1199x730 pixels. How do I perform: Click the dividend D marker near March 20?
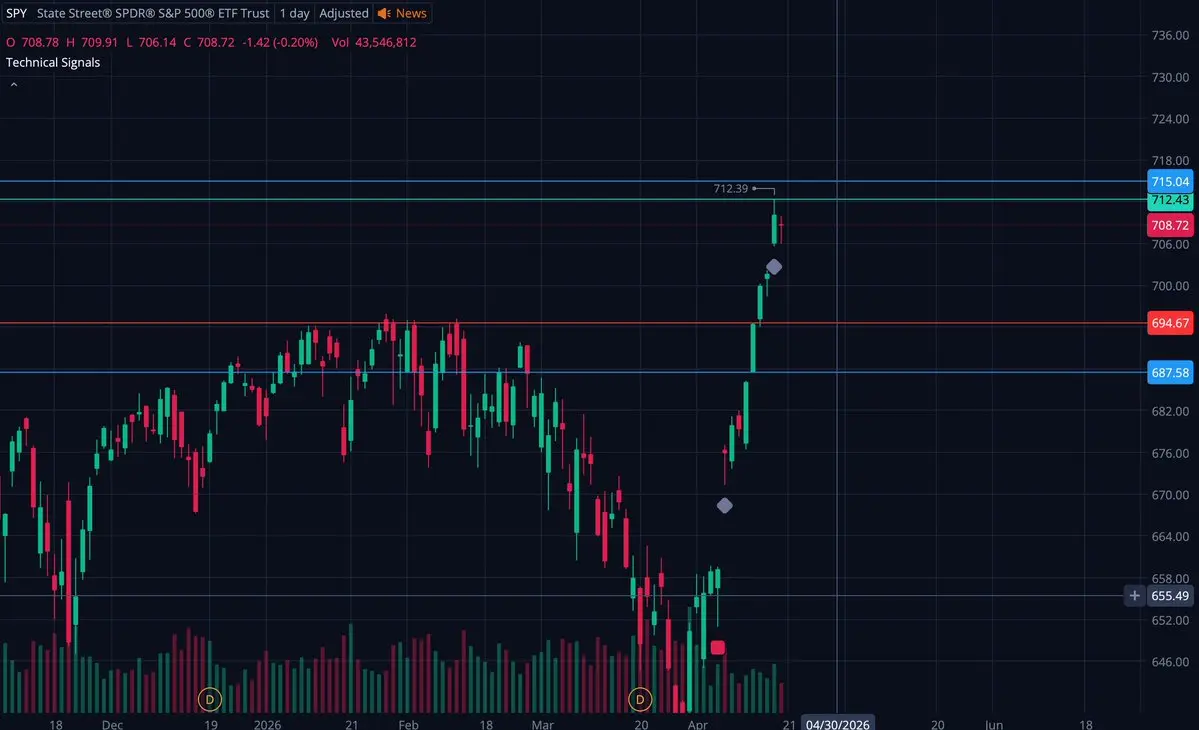coord(639,699)
